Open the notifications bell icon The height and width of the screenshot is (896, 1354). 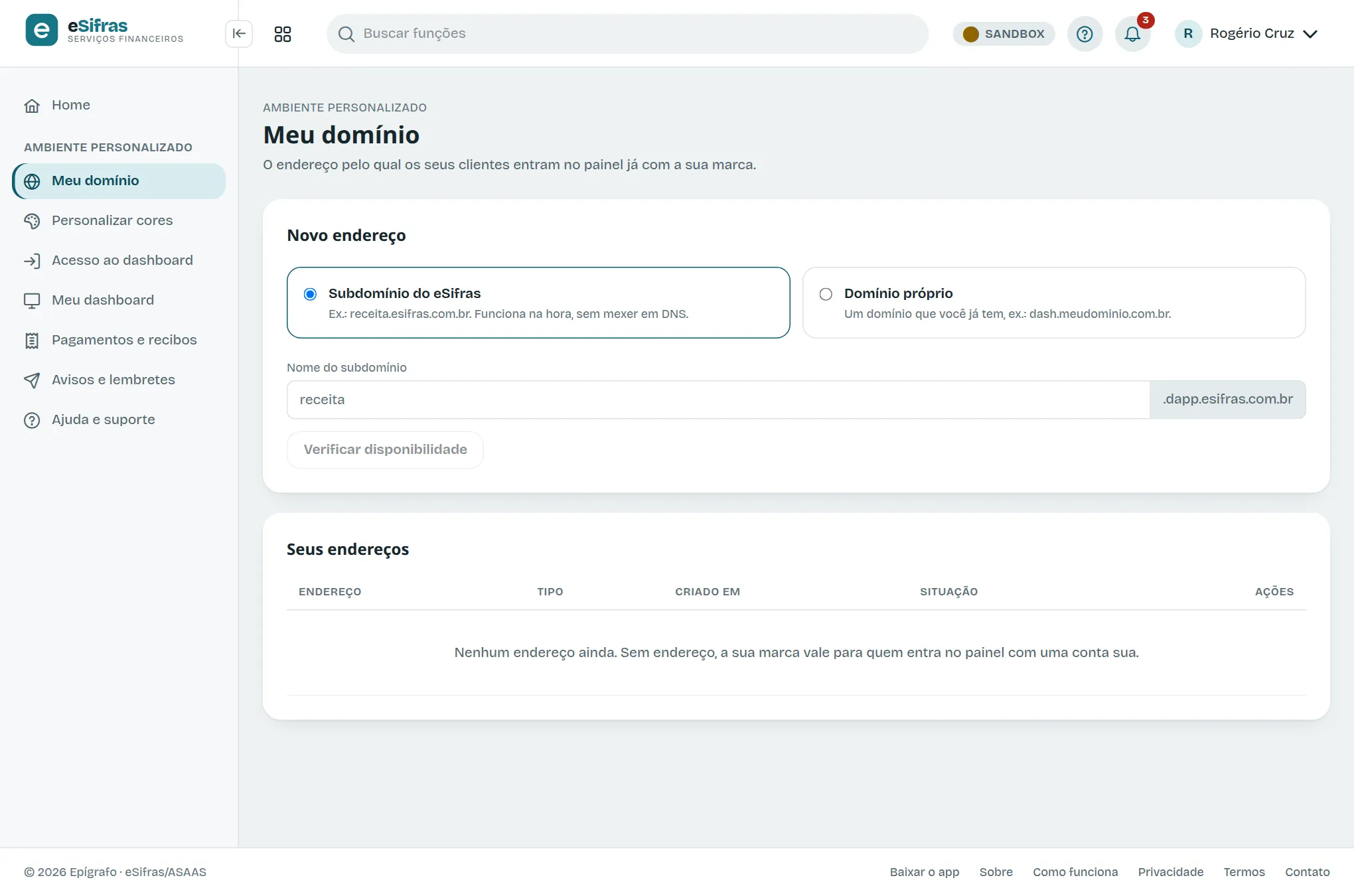(1132, 34)
